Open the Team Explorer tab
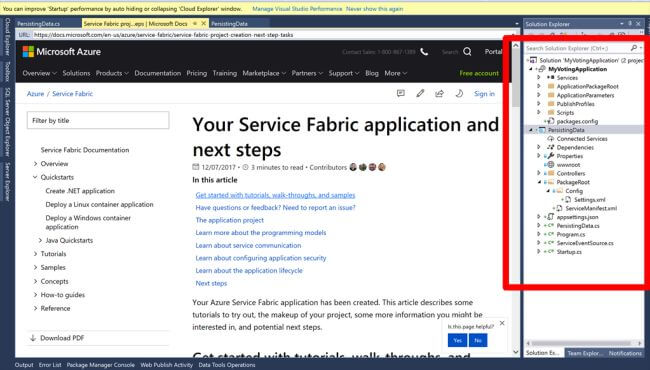Image resolution: width=650 pixels, height=370 pixels. pyautogui.click(x=585, y=353)
